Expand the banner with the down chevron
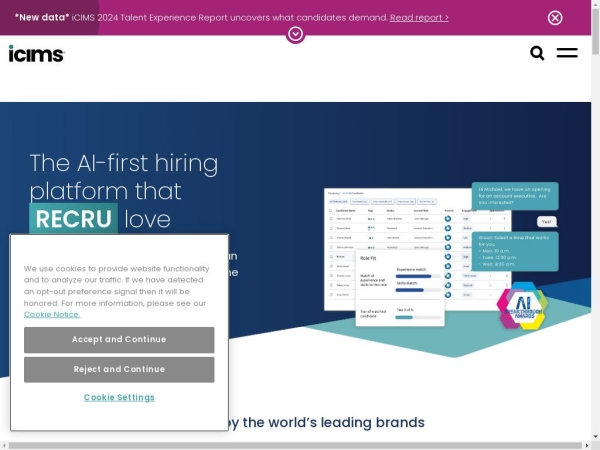Image resolution: width=600 pixels, height=450 pixels. coord(295,34)
